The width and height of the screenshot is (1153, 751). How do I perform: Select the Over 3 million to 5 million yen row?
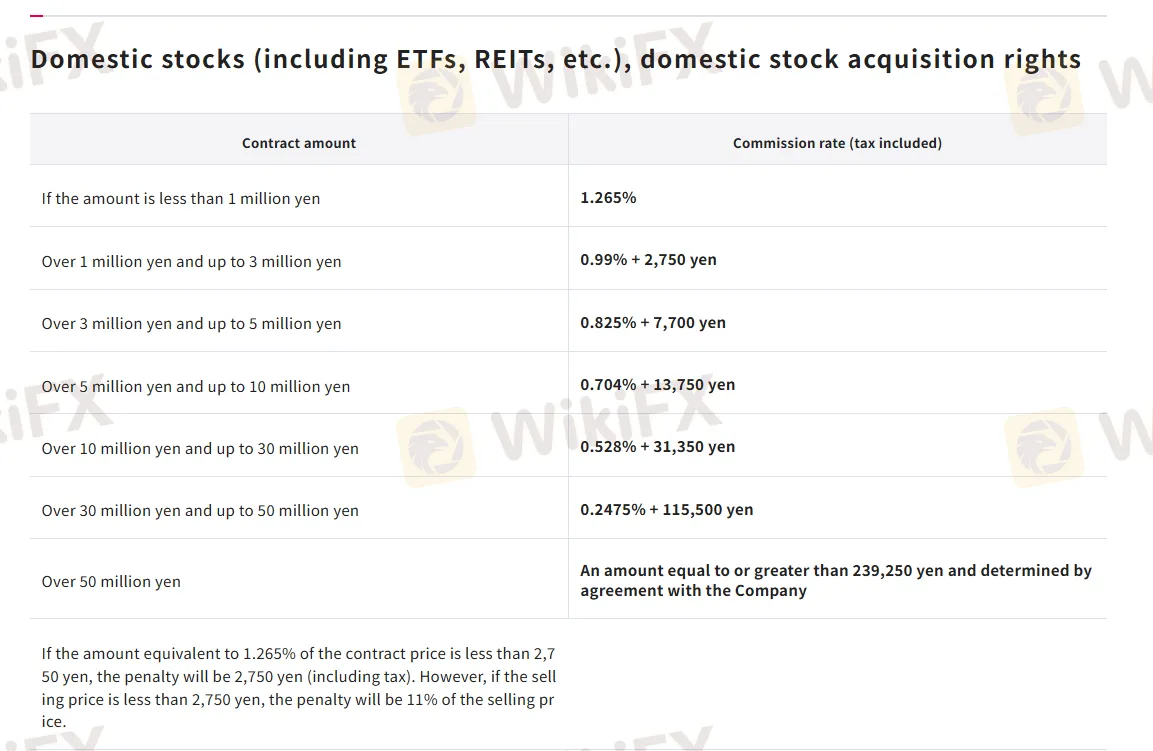click(x=568, y=321)
